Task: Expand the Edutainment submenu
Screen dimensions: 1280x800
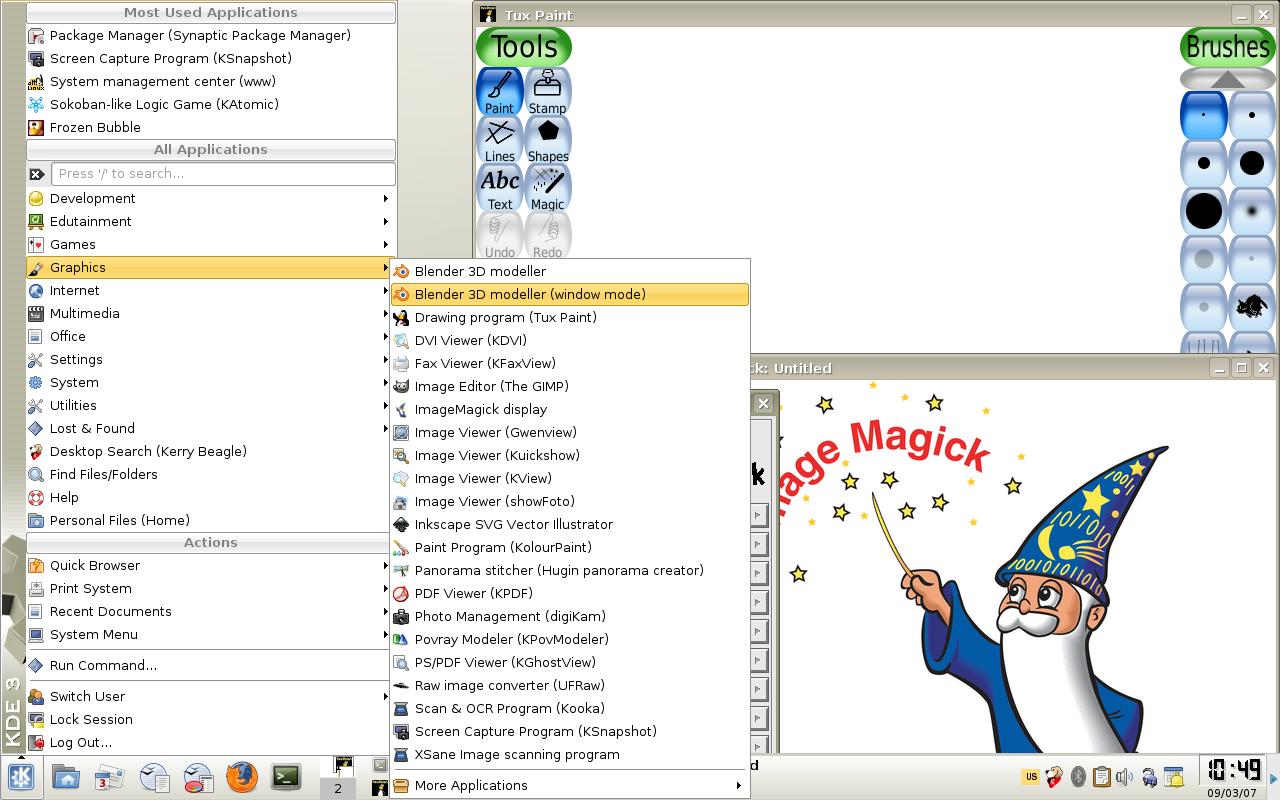Action: coord(211,221)
